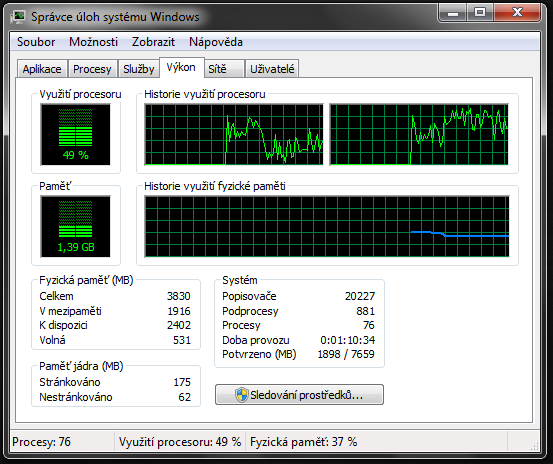This screenshot has height=464, width=553.
Task: Click the window resize grip in status bar
Action: 535,446
